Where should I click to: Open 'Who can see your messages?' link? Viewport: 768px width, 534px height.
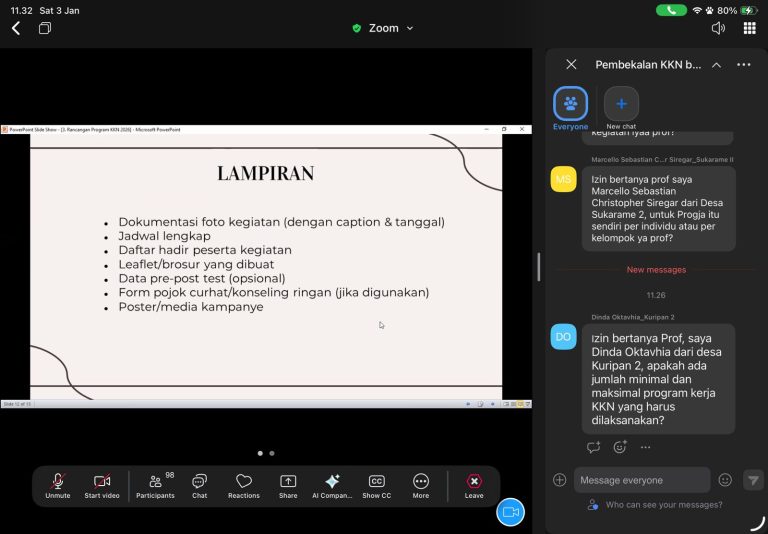(x=663, y=505)
